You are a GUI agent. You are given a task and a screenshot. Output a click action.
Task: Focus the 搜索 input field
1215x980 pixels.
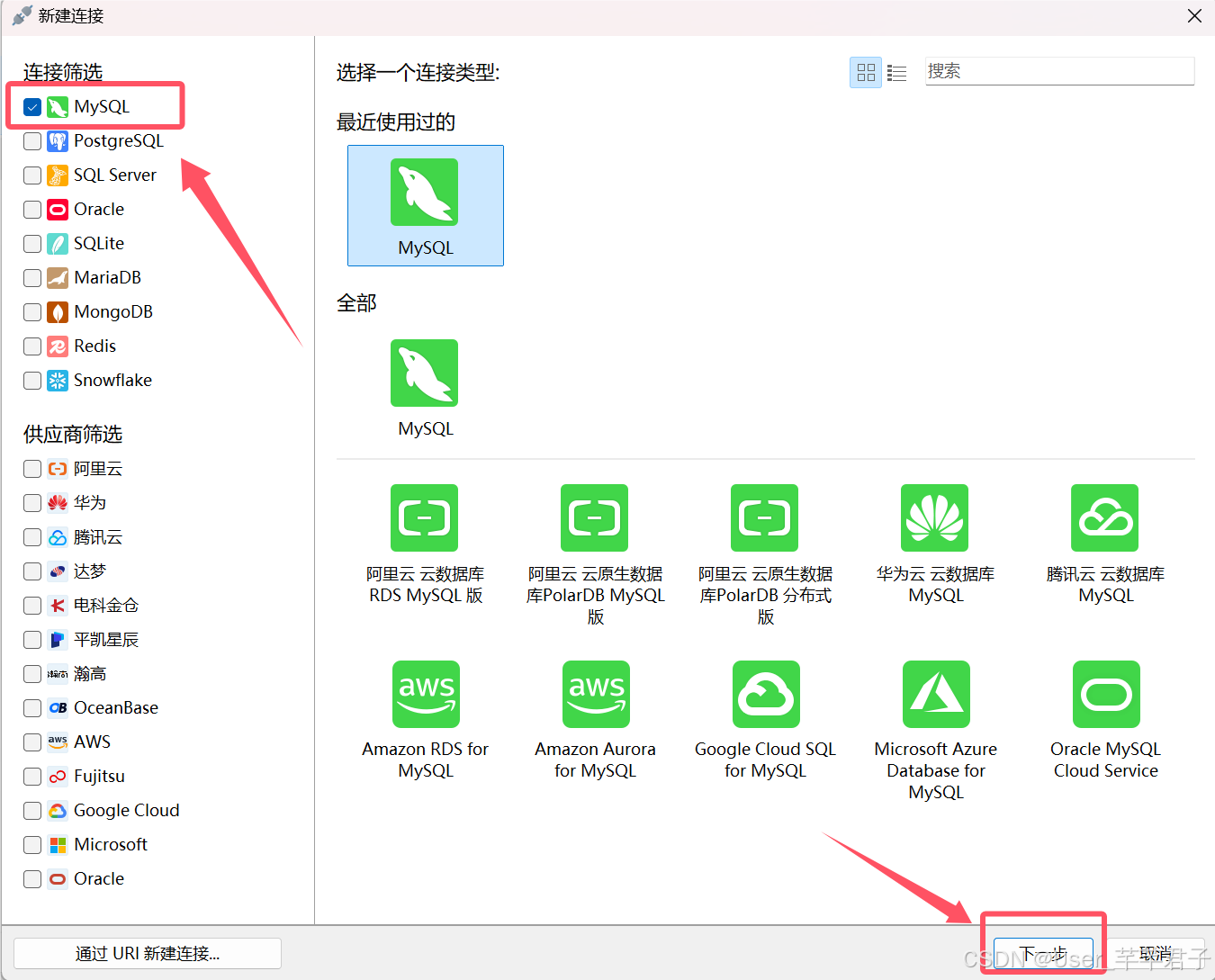click(1059, 71)
